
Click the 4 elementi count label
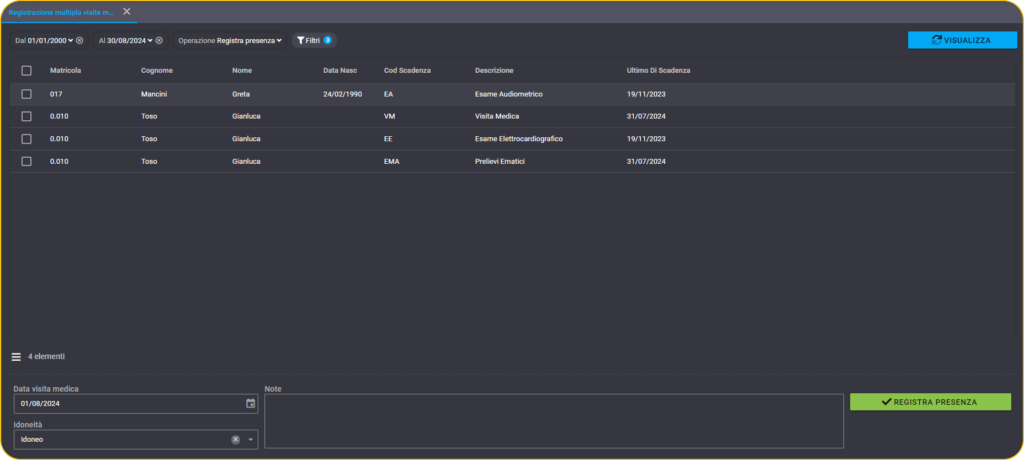pos(46,357)
